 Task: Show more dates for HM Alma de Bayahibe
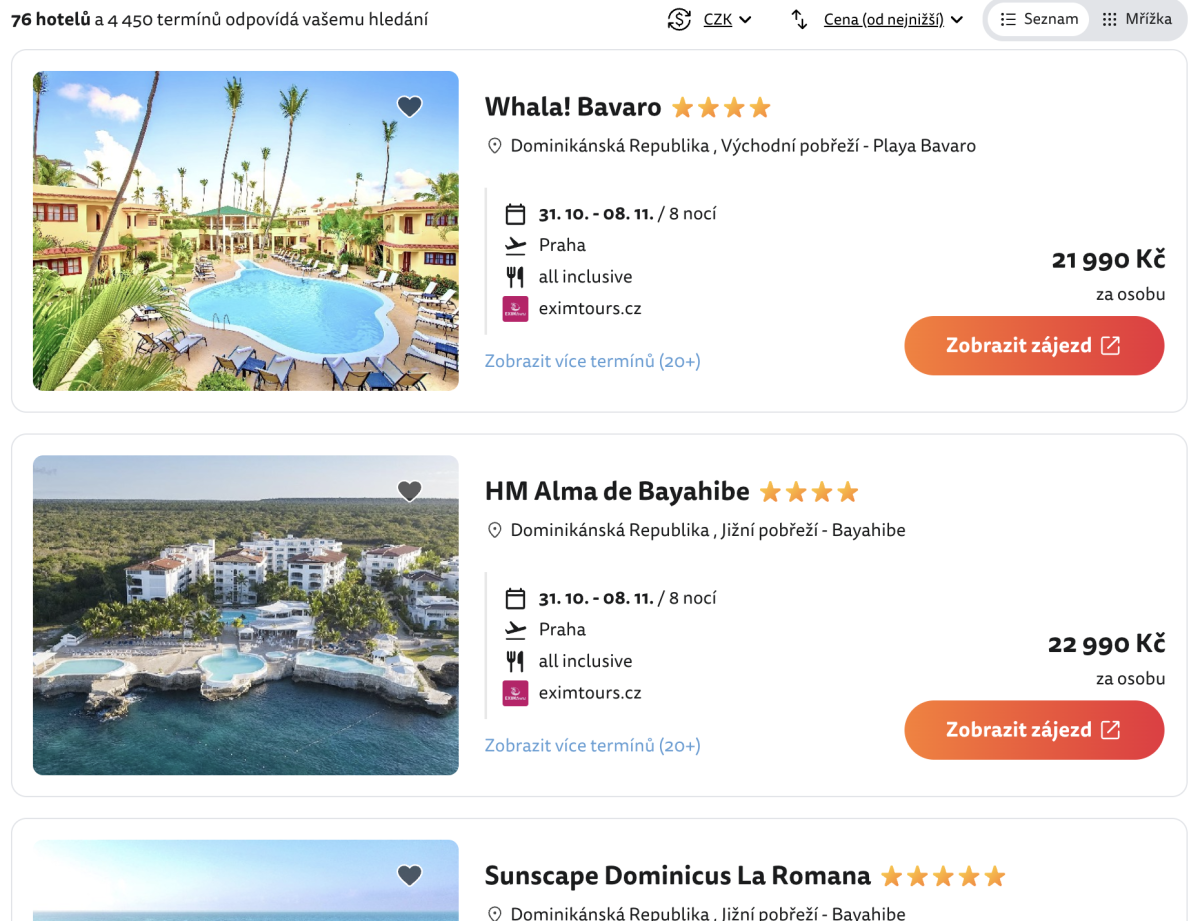coord(592,745)
